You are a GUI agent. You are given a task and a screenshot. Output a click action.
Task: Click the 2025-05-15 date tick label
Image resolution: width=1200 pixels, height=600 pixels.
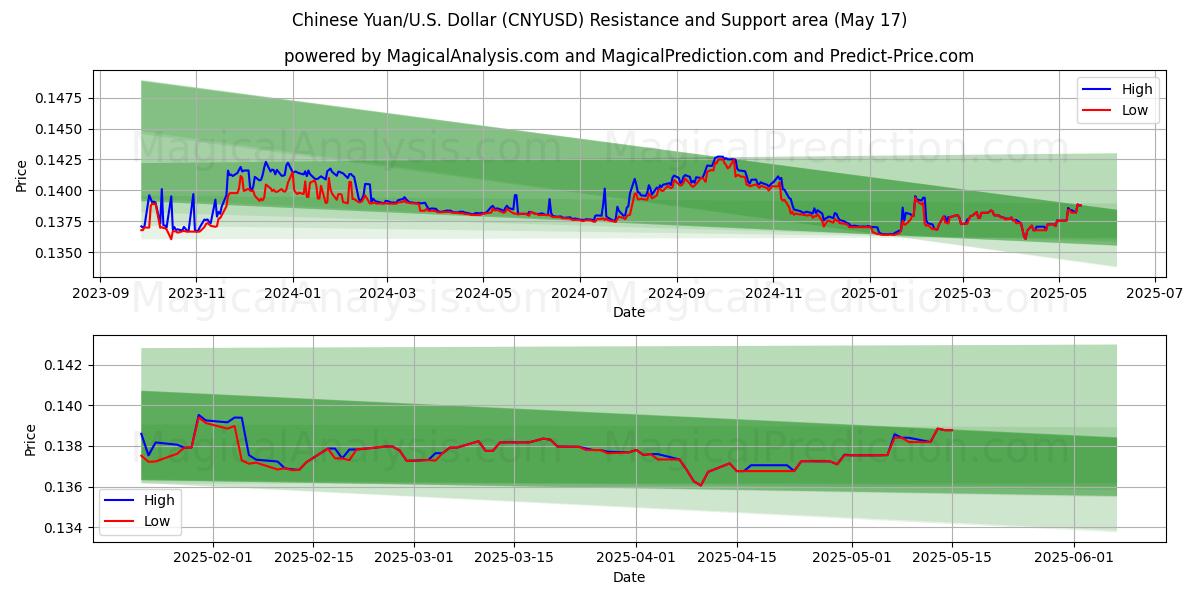pos(952,559)
